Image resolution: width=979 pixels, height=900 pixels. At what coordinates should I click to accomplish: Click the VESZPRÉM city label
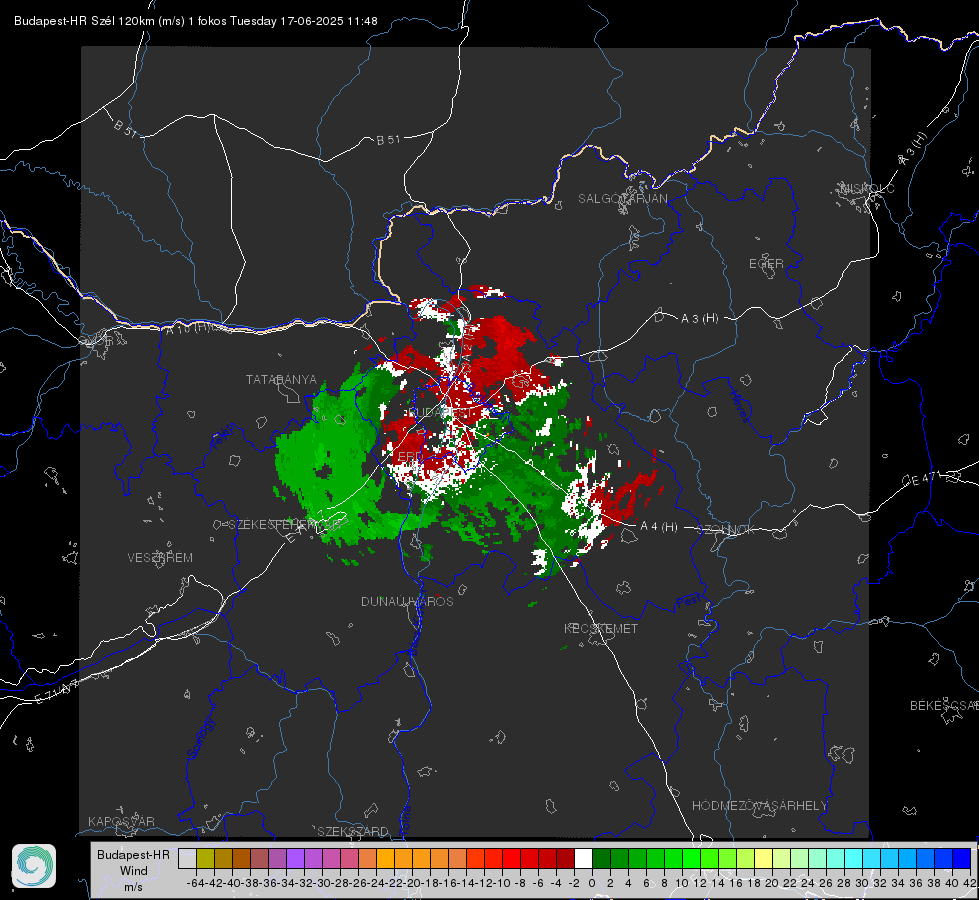click(x=160, y=557)
